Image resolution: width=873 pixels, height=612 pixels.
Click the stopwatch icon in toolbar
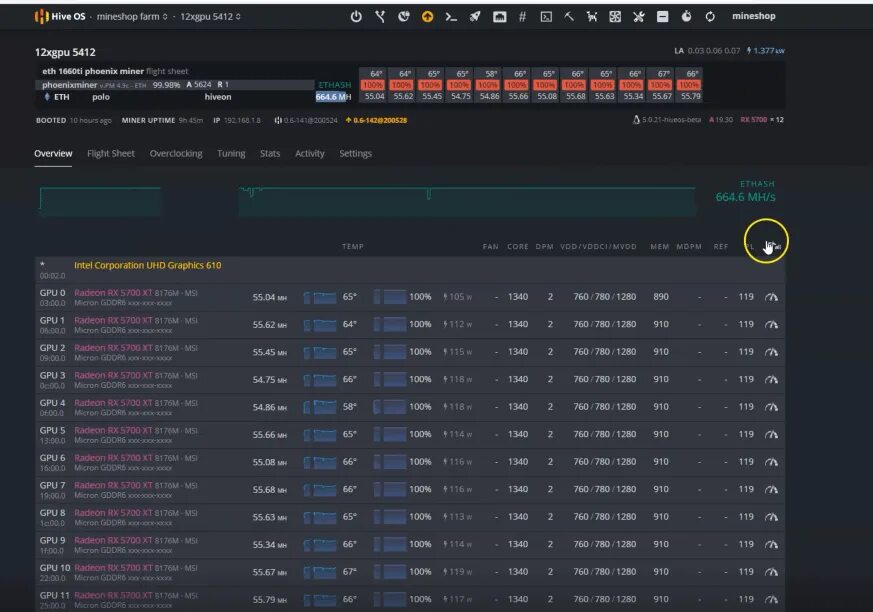pos(686,17)
